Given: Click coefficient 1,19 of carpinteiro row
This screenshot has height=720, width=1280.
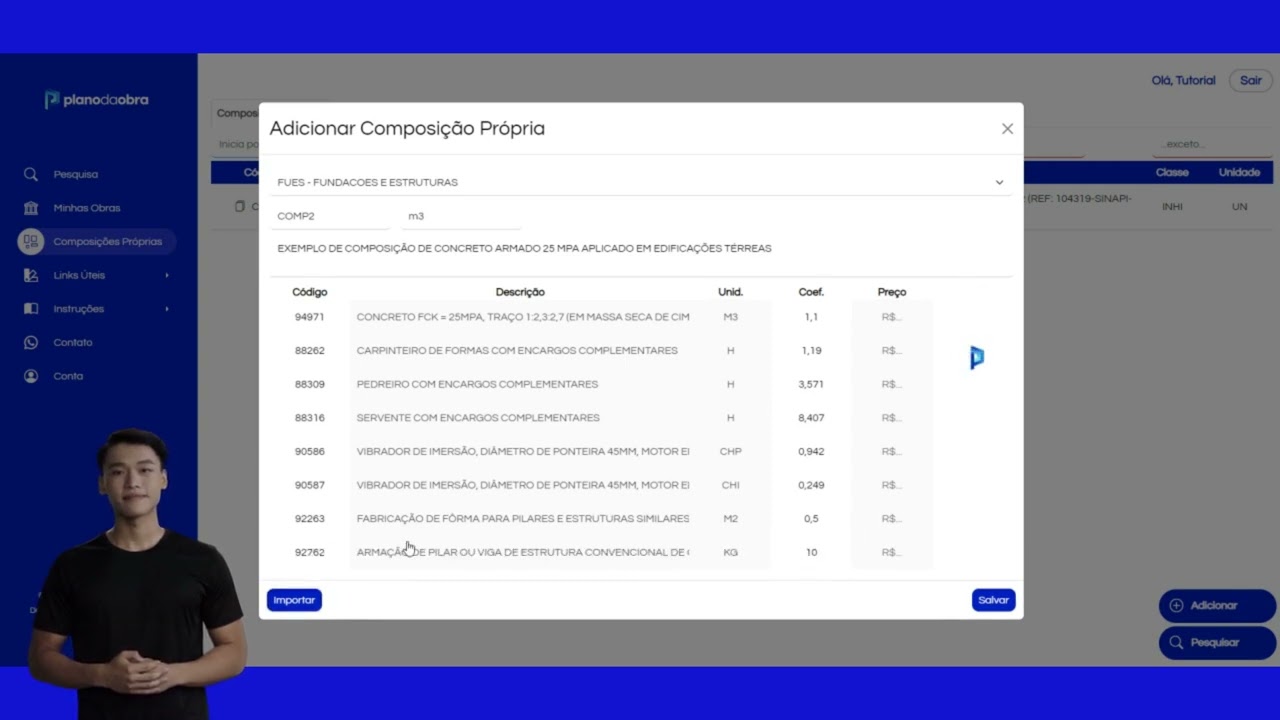Looking at the screenshot, I should (x=811, y=351).
